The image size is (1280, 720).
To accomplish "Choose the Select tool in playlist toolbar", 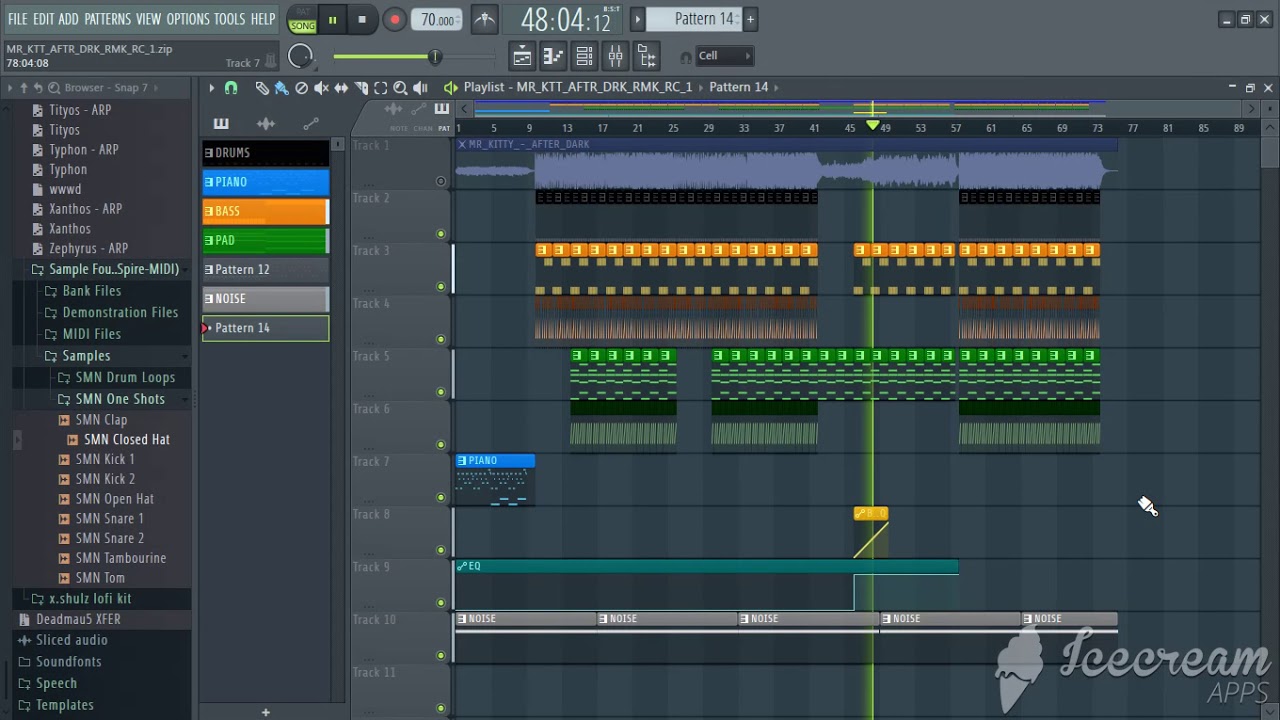I will [381, 88].
